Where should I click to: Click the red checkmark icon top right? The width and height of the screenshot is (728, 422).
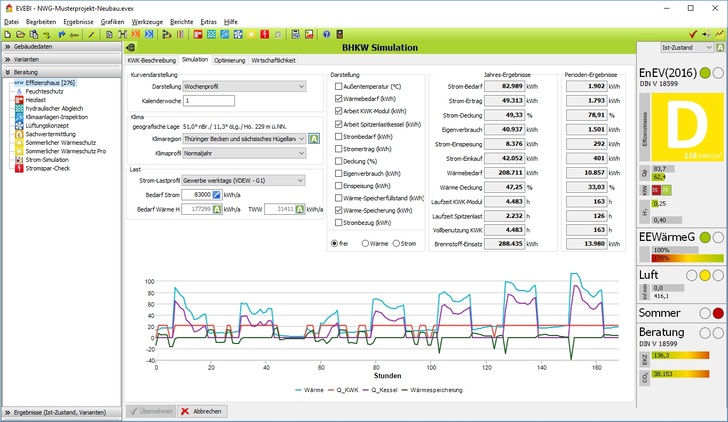click(x=693, y=34)
